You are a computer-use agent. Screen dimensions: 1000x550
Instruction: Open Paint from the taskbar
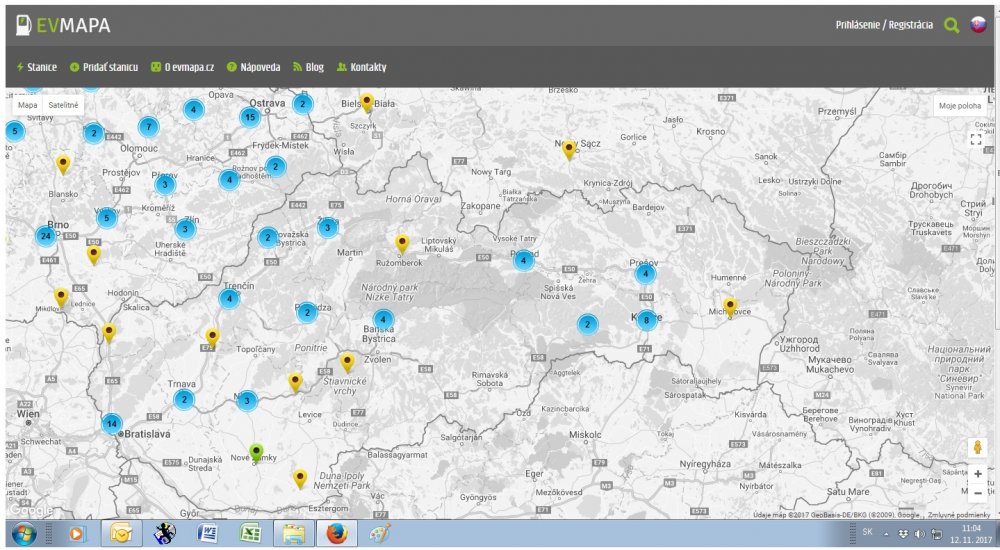pos(379,533)
